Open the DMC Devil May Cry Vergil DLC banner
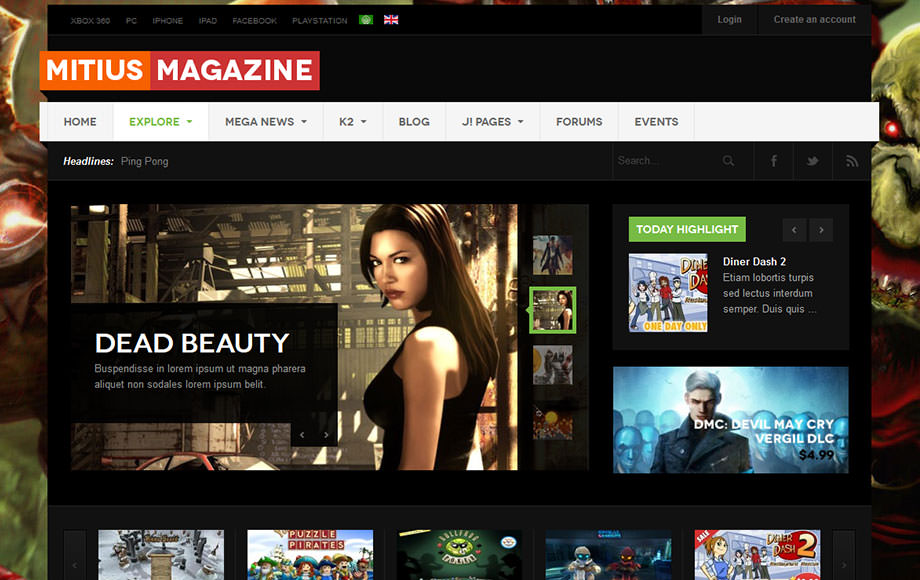 tap(730, 420)
